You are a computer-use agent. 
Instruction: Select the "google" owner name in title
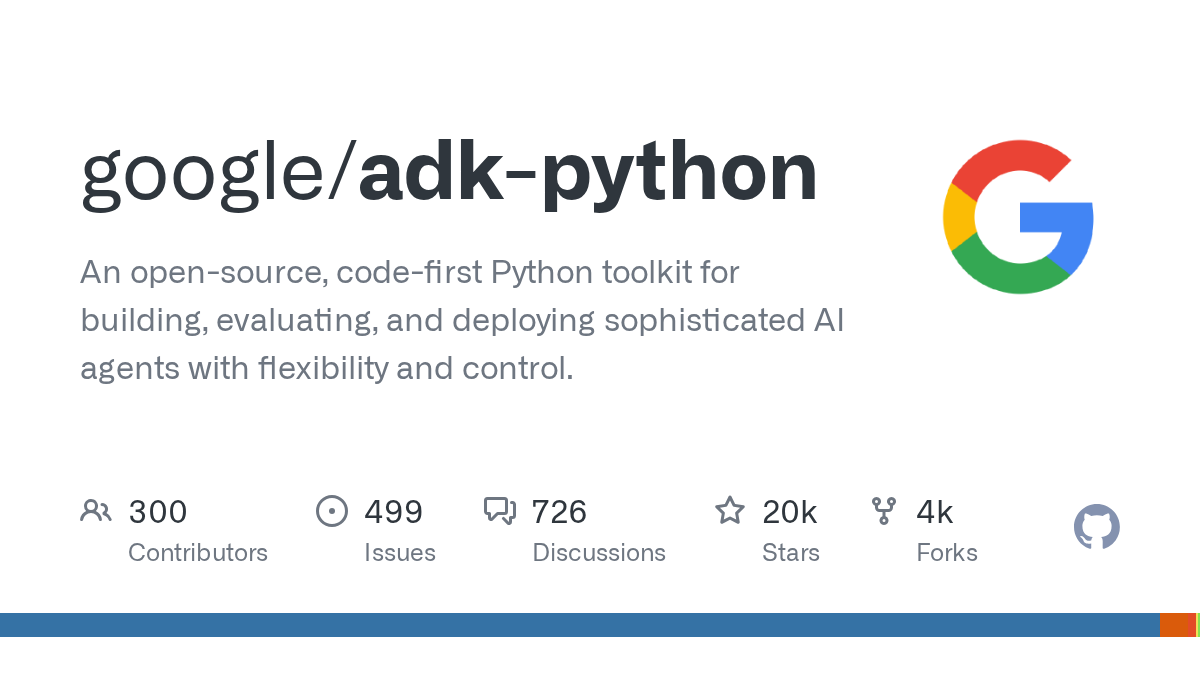coord(205,177)
